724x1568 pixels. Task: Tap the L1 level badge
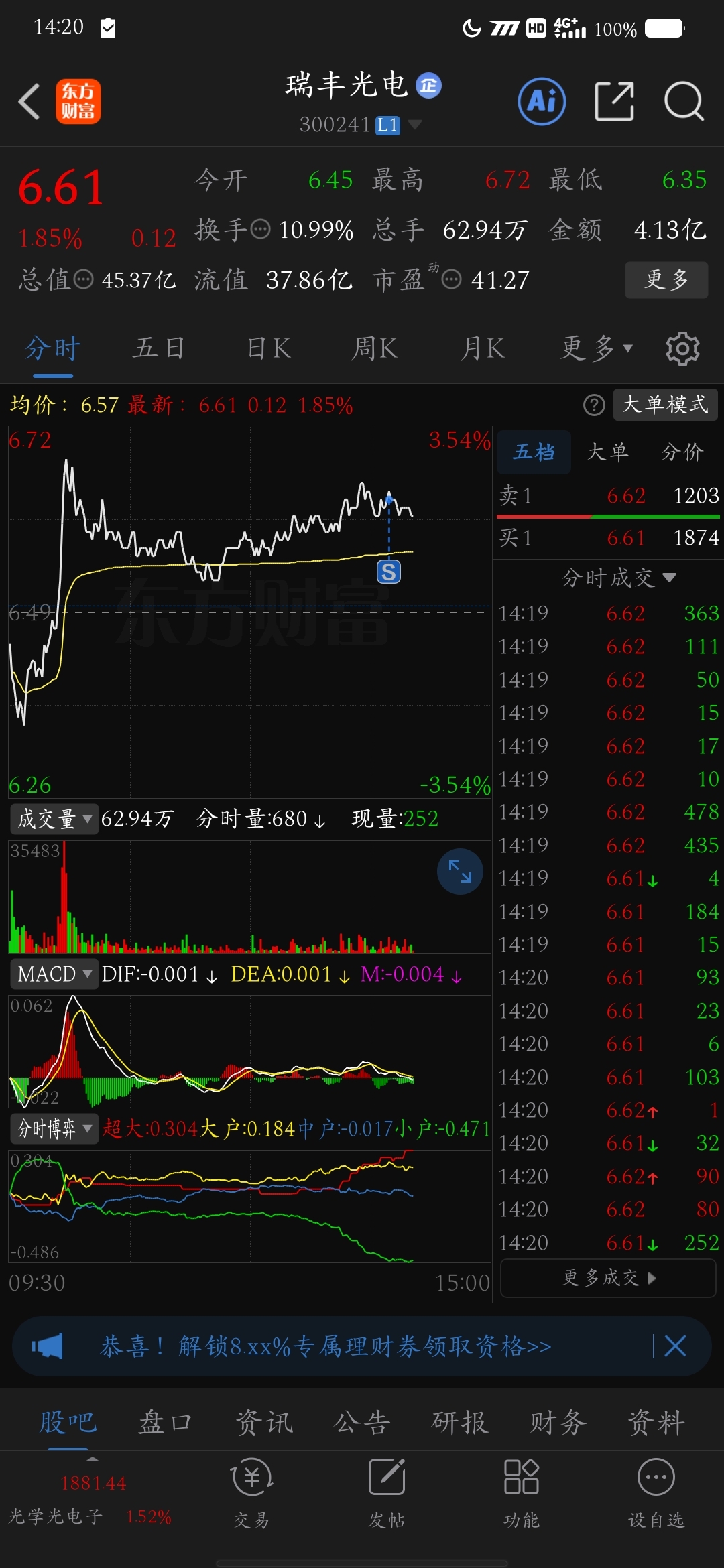(x=387, y=125)
